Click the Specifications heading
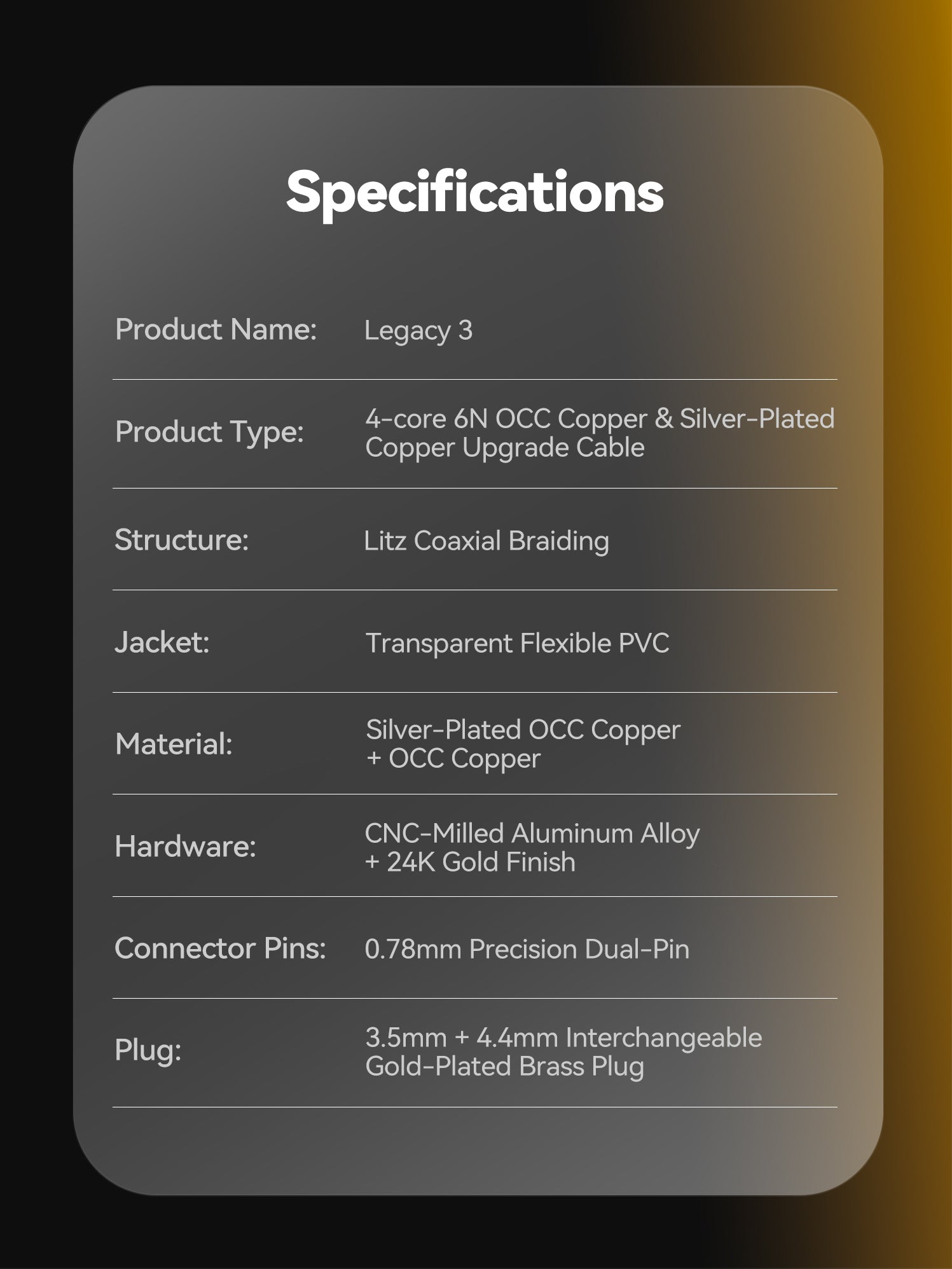The height and width of the screenshot is (1269, 952). coord(474,192)
